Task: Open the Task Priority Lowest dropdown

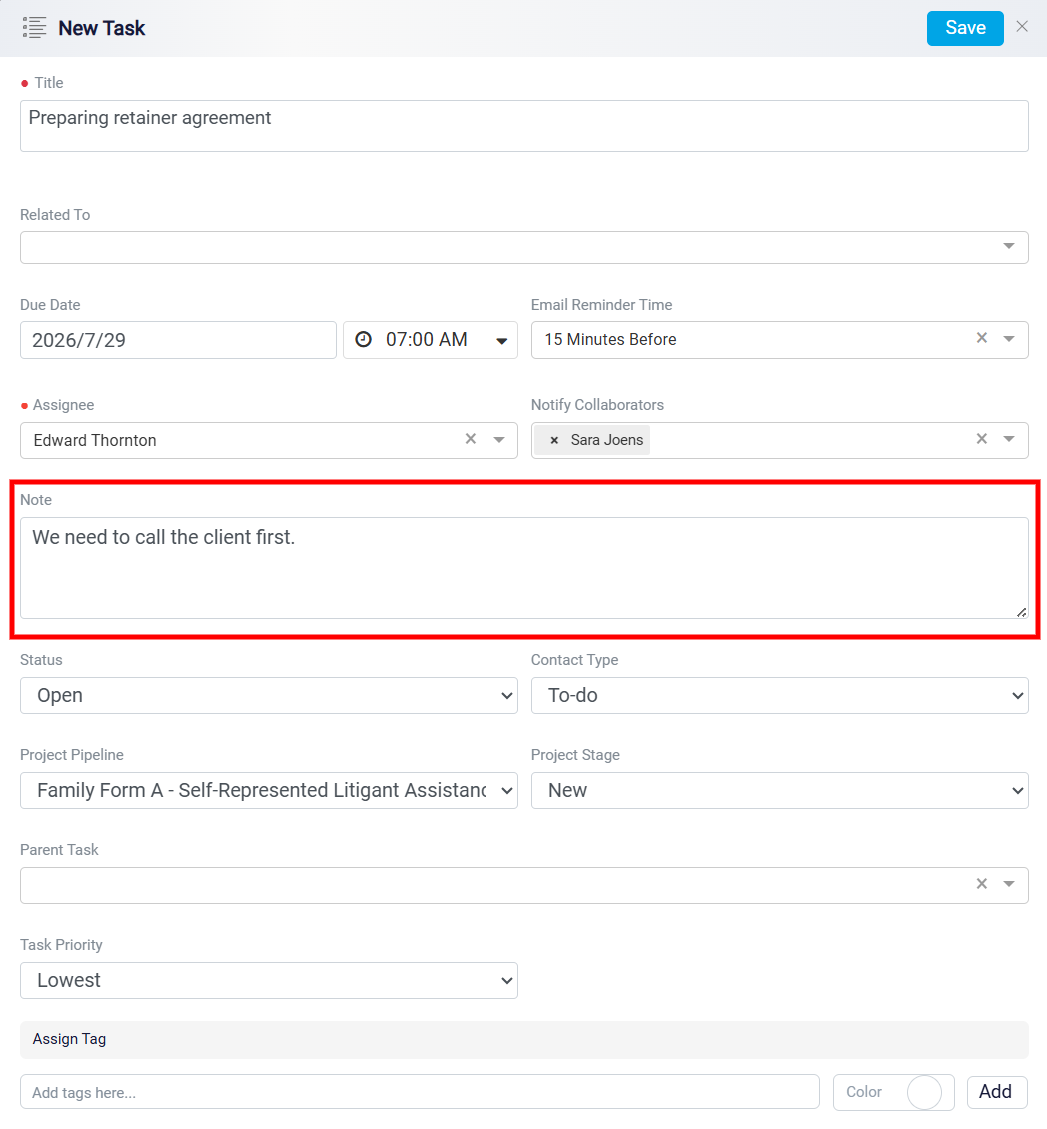Action: pos(269,981)
